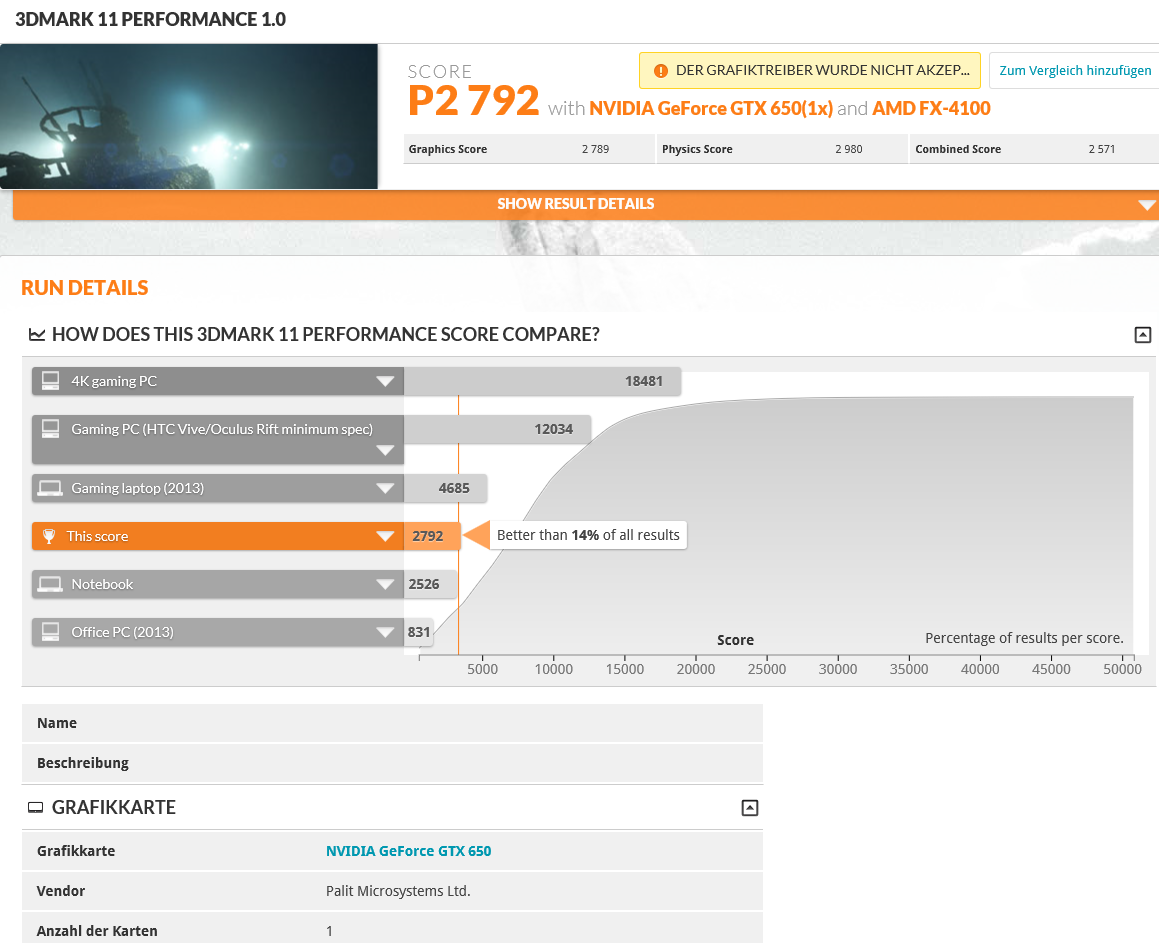Click the 2526 Notebook score value
Viewport: 1159px width, 943px height.
424,585
